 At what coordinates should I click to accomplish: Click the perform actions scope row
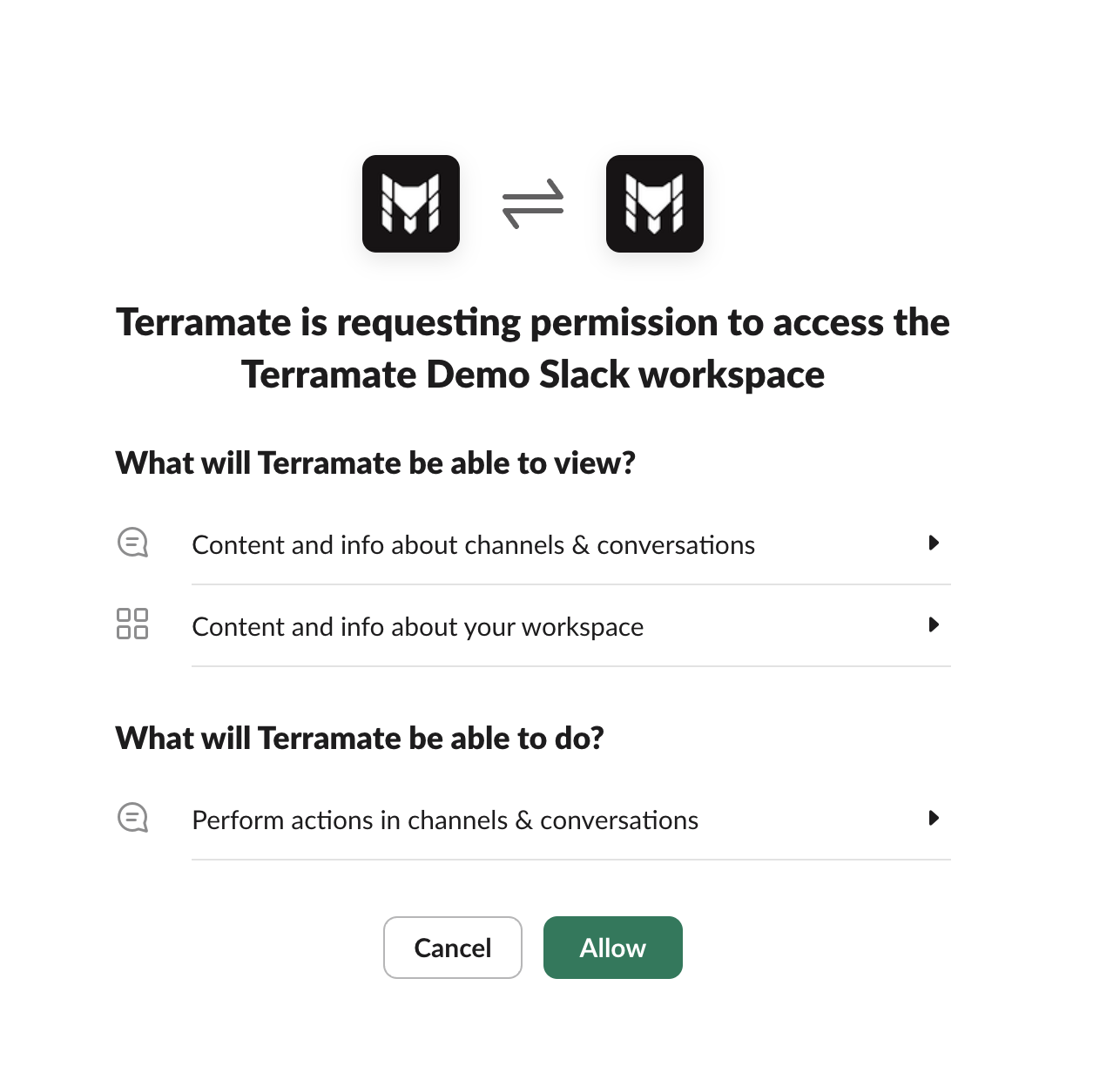pos(445,820)
